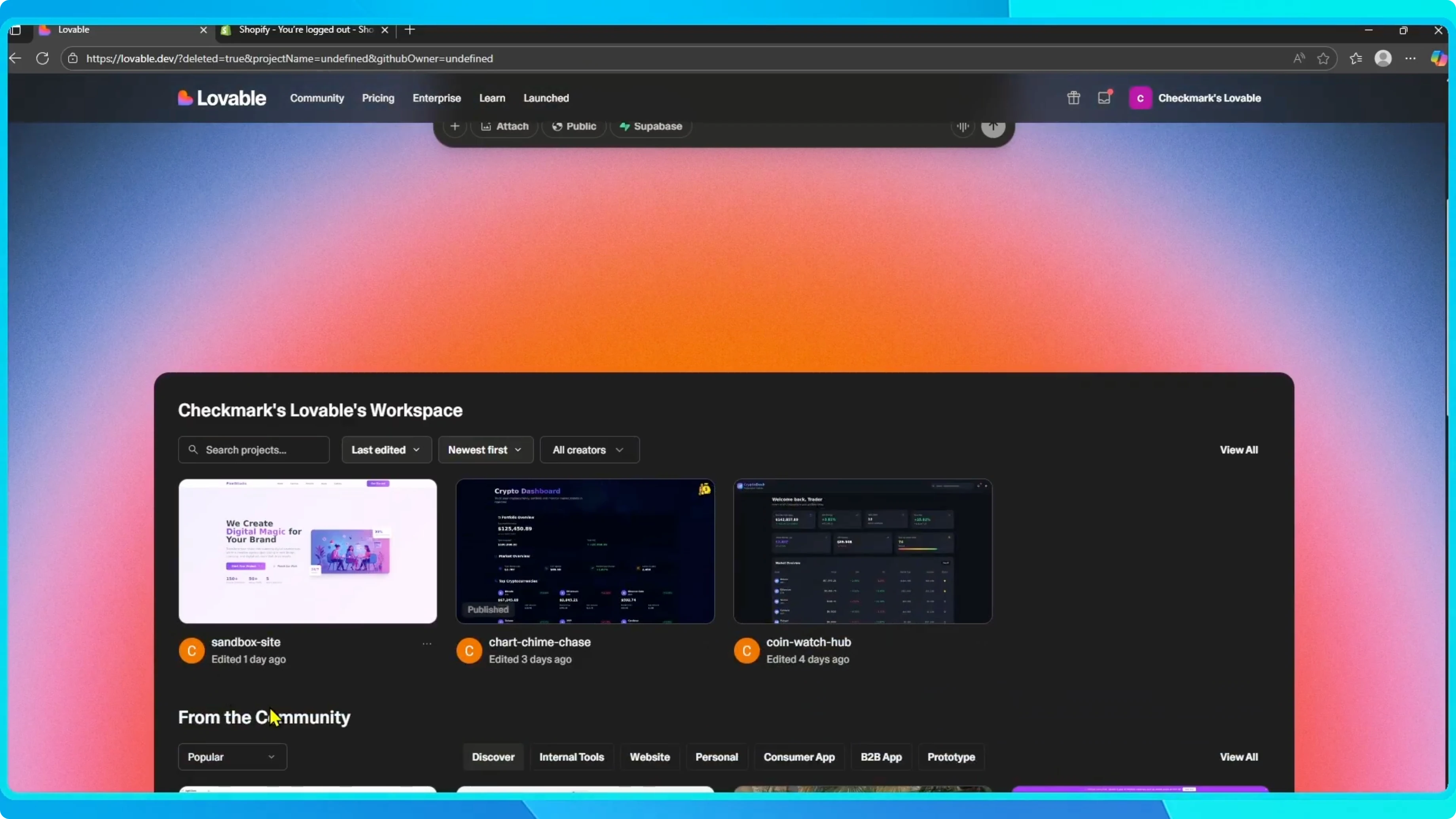Click the Checkmark's Lovable account name
The height and width of the screenshot is (819, 1456).
pyautogui.click(x=1210, y=98)
